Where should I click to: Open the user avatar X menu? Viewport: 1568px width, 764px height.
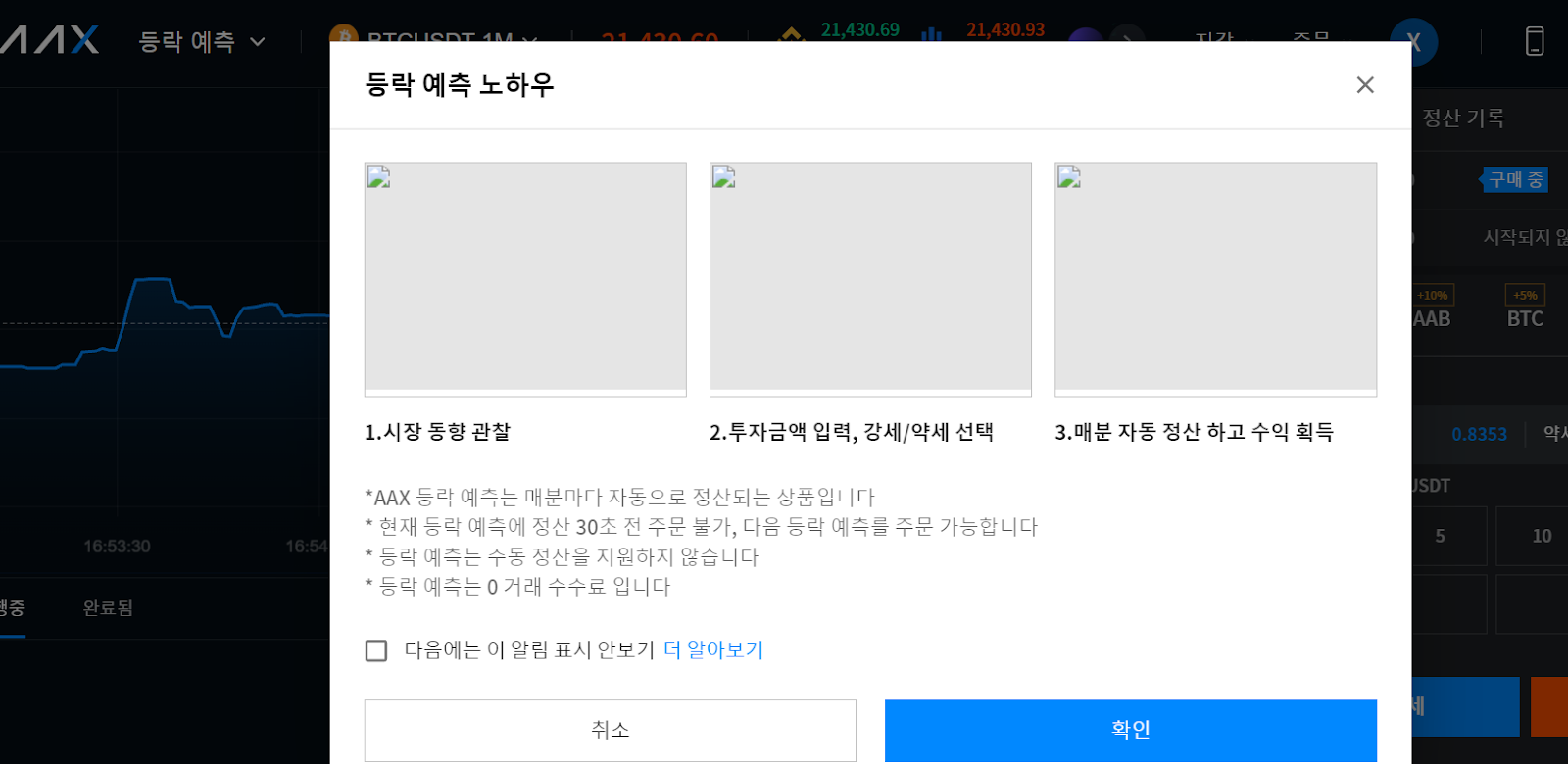pos(1413,41)
